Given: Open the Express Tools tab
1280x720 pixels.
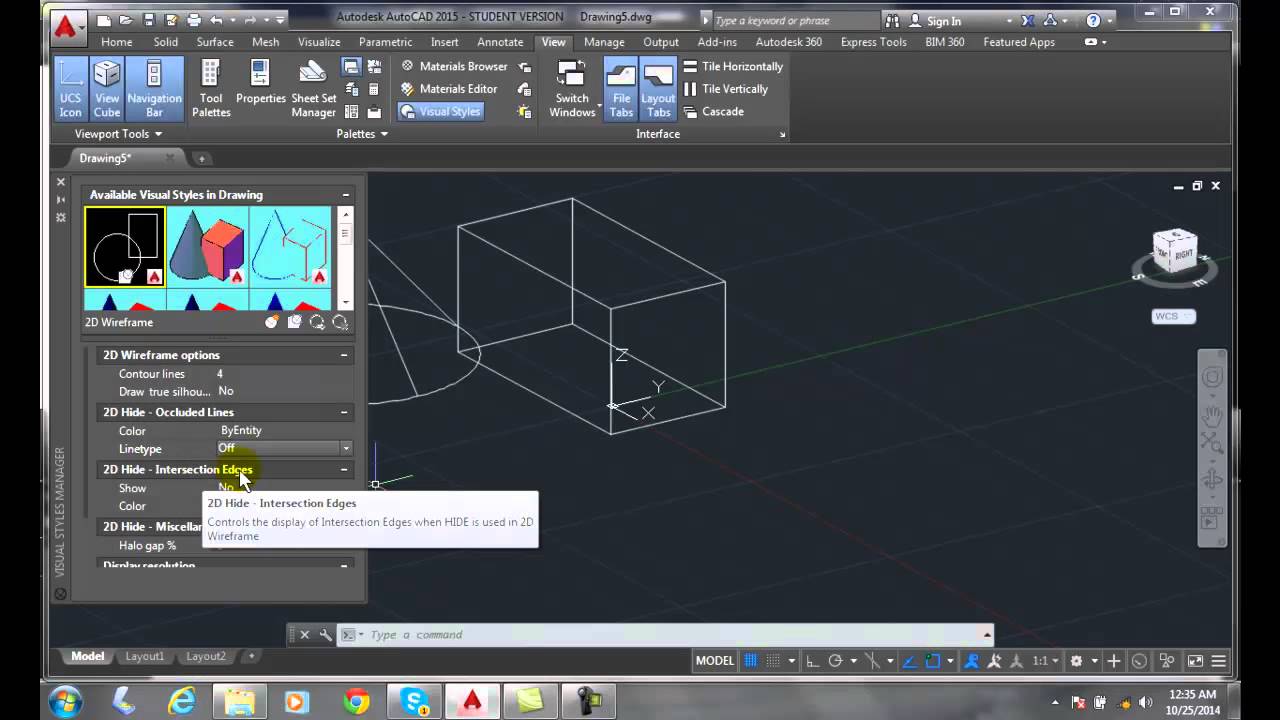Looking at the screenshot, I should click(873, 42).
